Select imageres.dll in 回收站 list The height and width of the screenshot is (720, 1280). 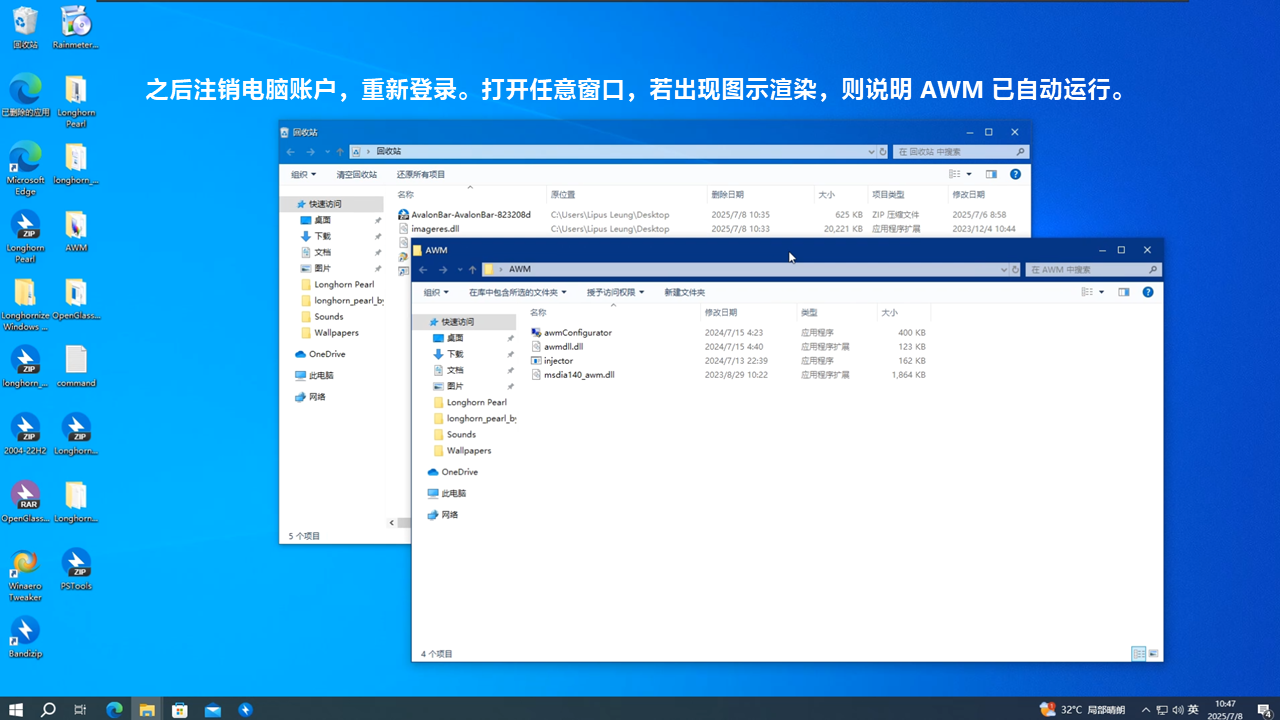point(435,228)
